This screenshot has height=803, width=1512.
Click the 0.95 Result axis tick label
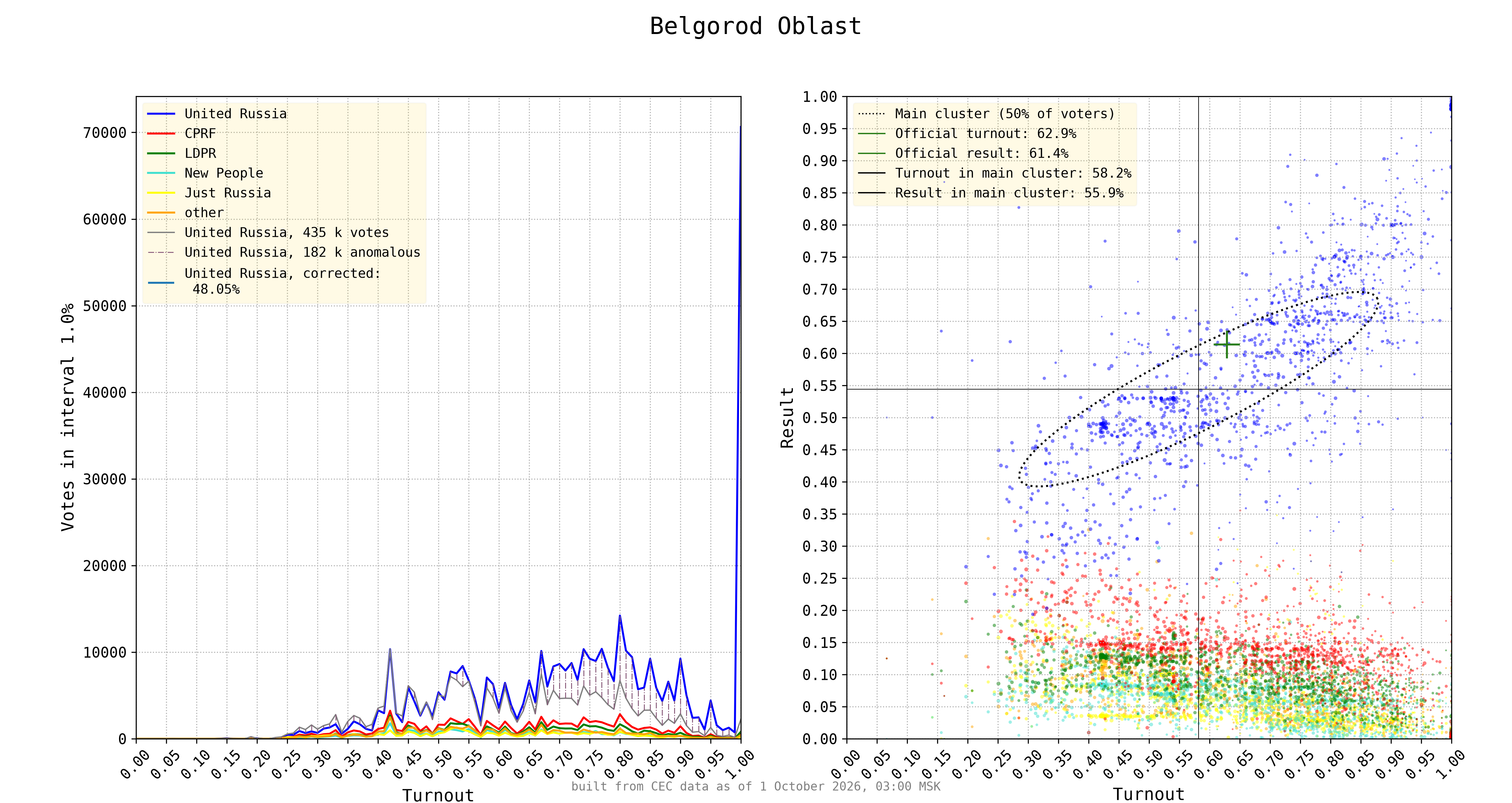click(819, 128)
